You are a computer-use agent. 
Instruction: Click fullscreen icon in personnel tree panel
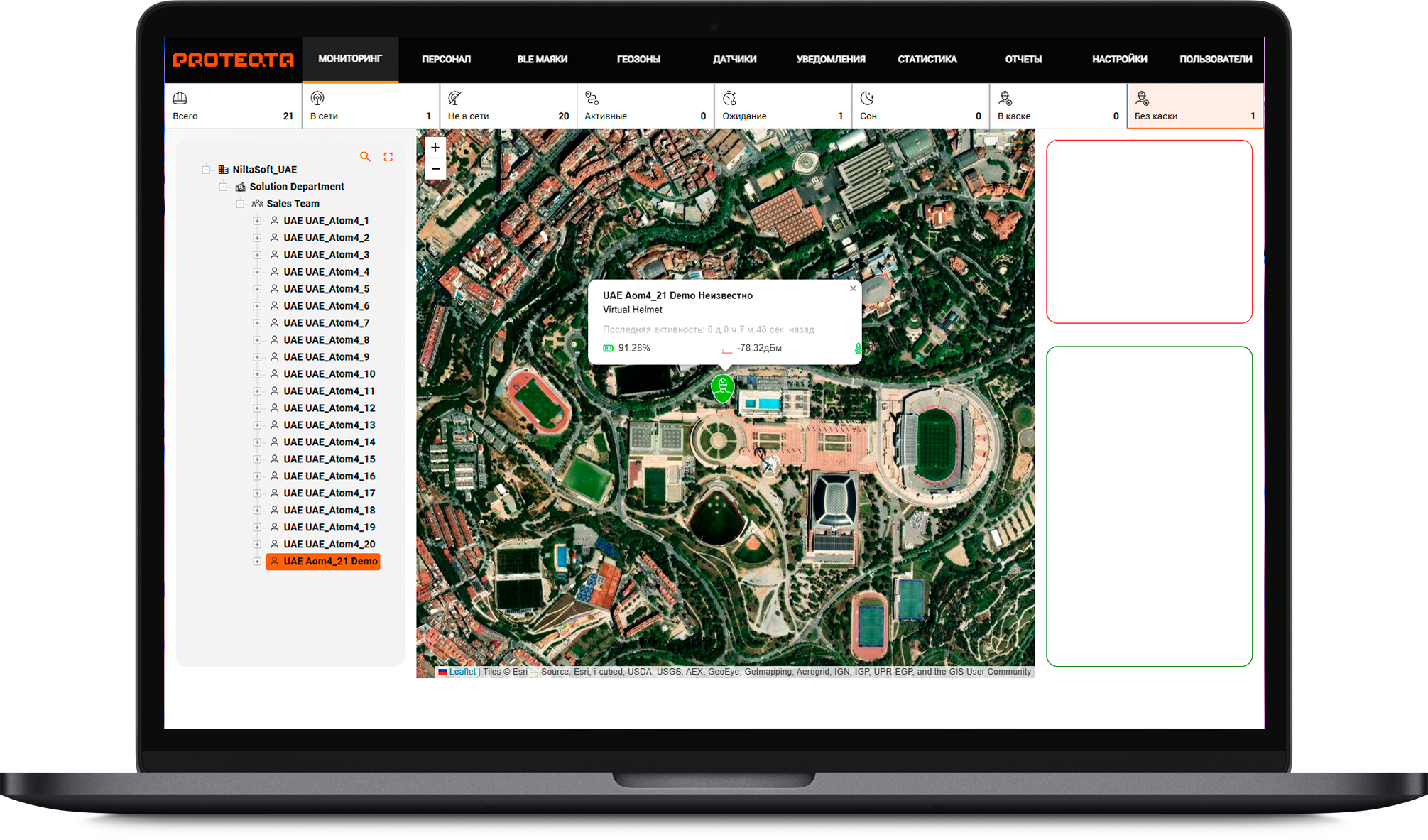pos(388,157)
